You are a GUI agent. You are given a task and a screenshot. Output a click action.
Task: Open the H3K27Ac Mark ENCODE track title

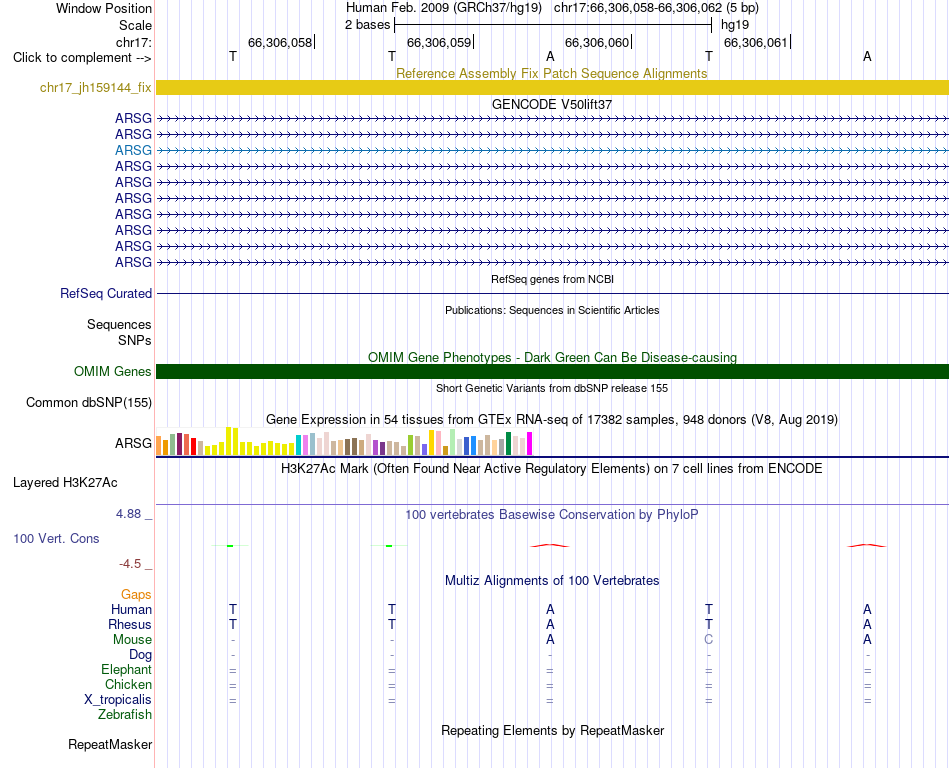click(x=552, y=468)
